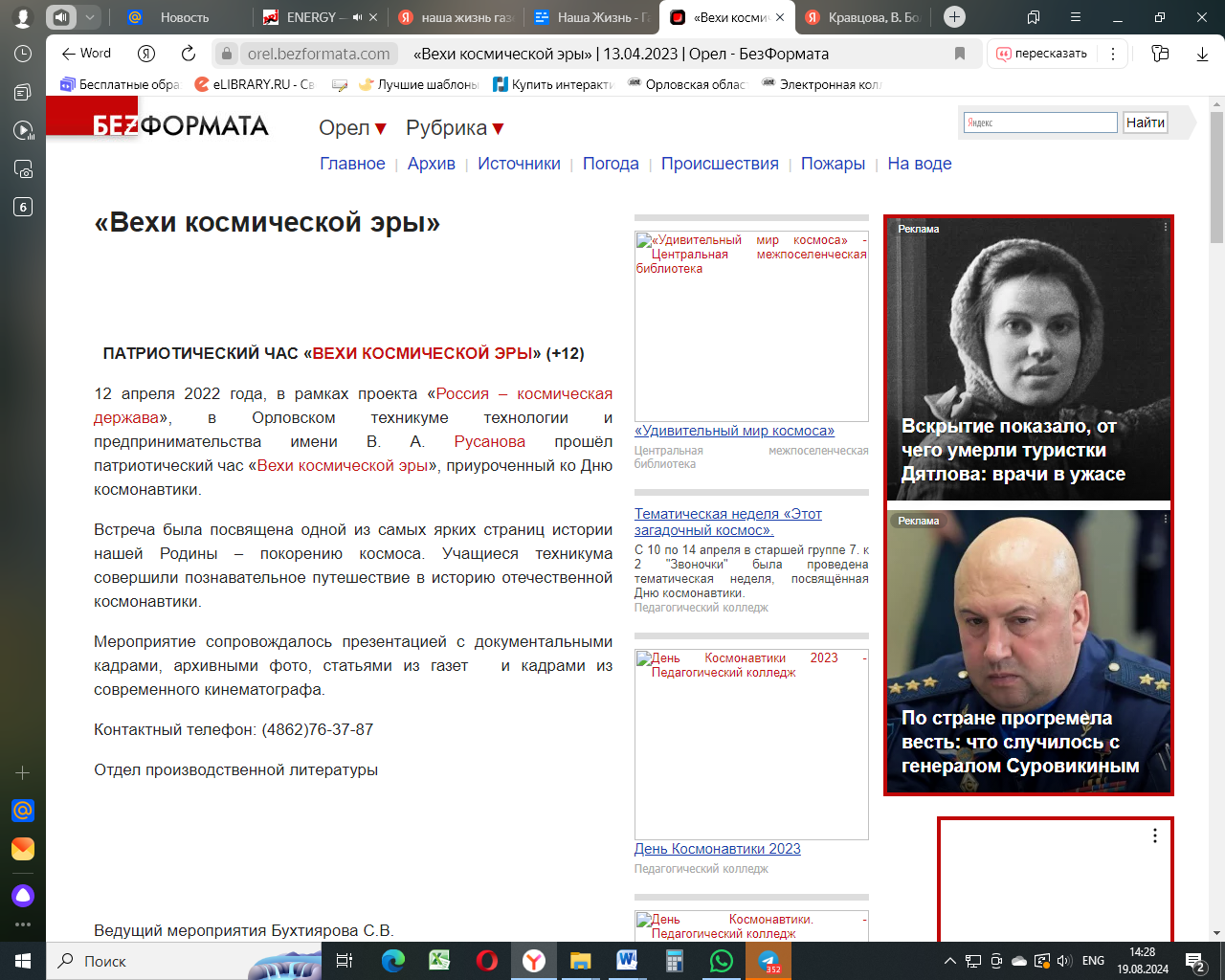Viewport: 1225px width, 980px height.
Task: Expand the Рубрика dropdown
Action: 455,128
